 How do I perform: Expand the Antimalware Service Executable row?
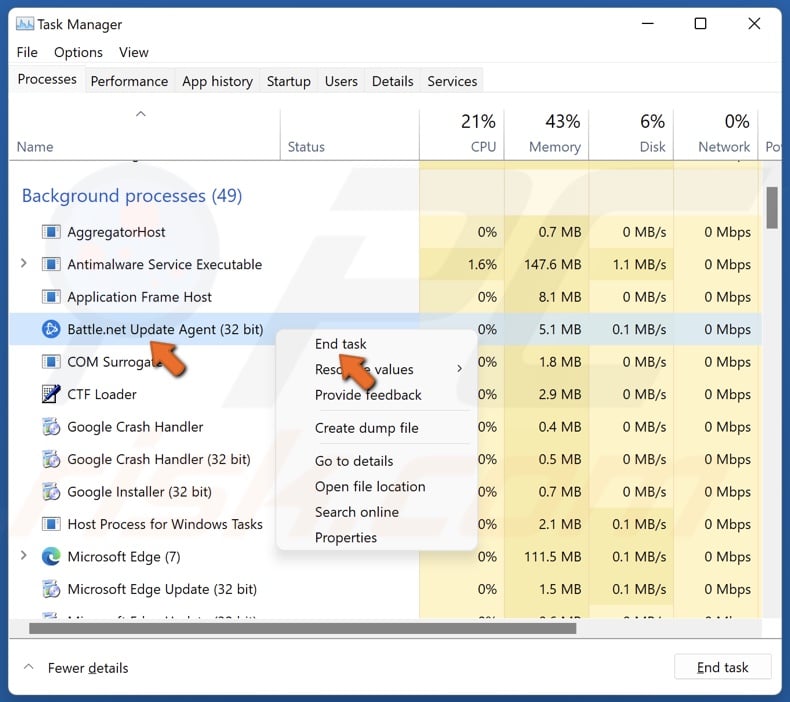click(23, 263)
